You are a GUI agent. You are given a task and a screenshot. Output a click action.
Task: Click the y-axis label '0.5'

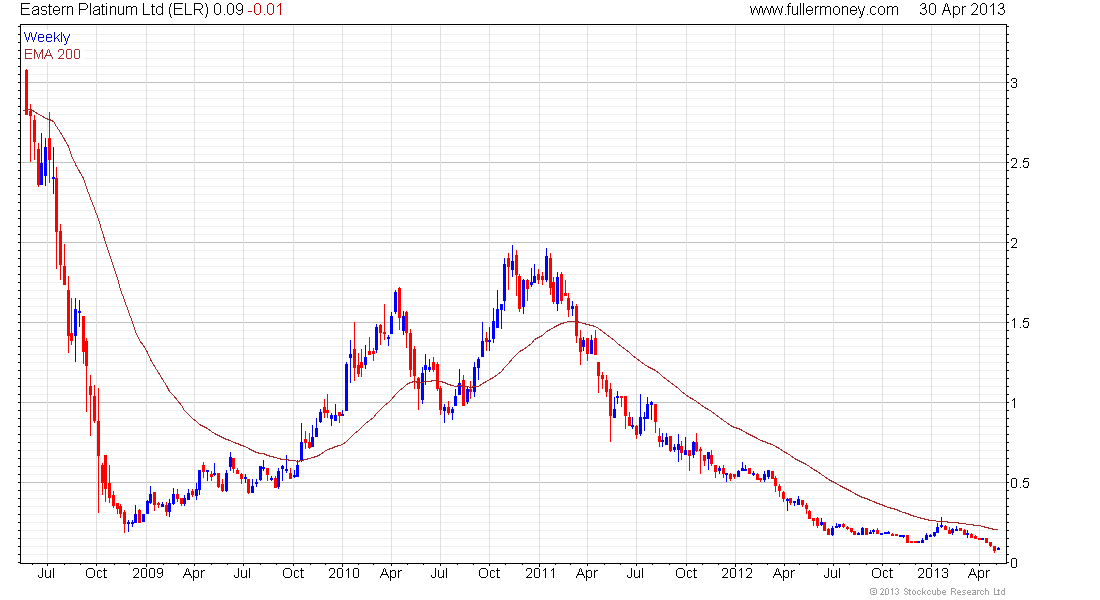click(x=1019, y=483)
